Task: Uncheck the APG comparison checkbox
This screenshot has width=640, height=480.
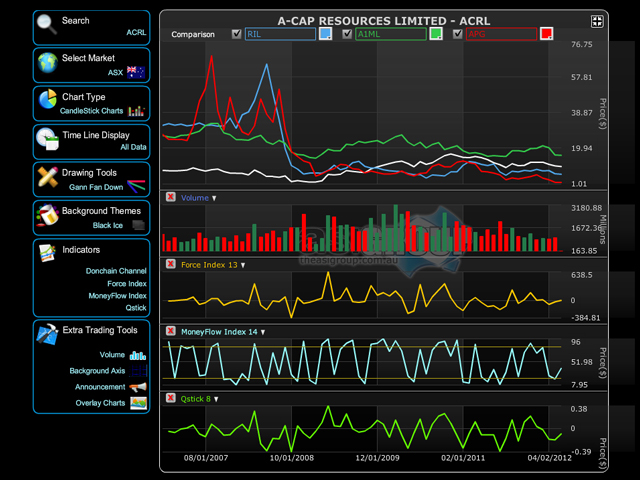Action: [x=458, y=34]
